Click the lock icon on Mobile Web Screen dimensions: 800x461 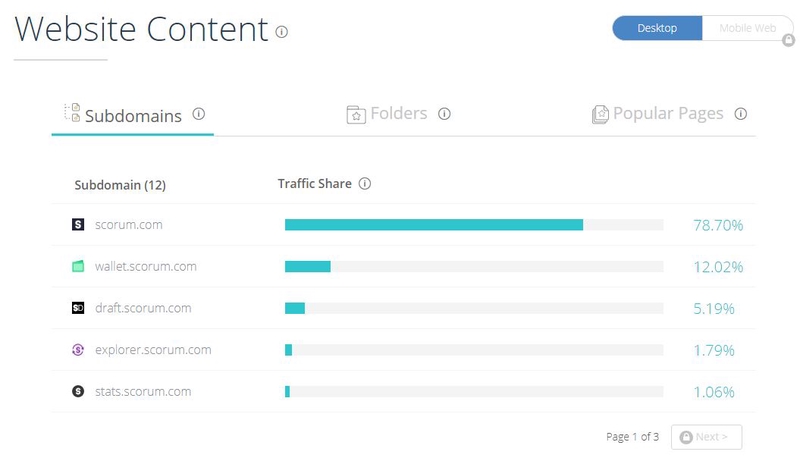(788, 40)
